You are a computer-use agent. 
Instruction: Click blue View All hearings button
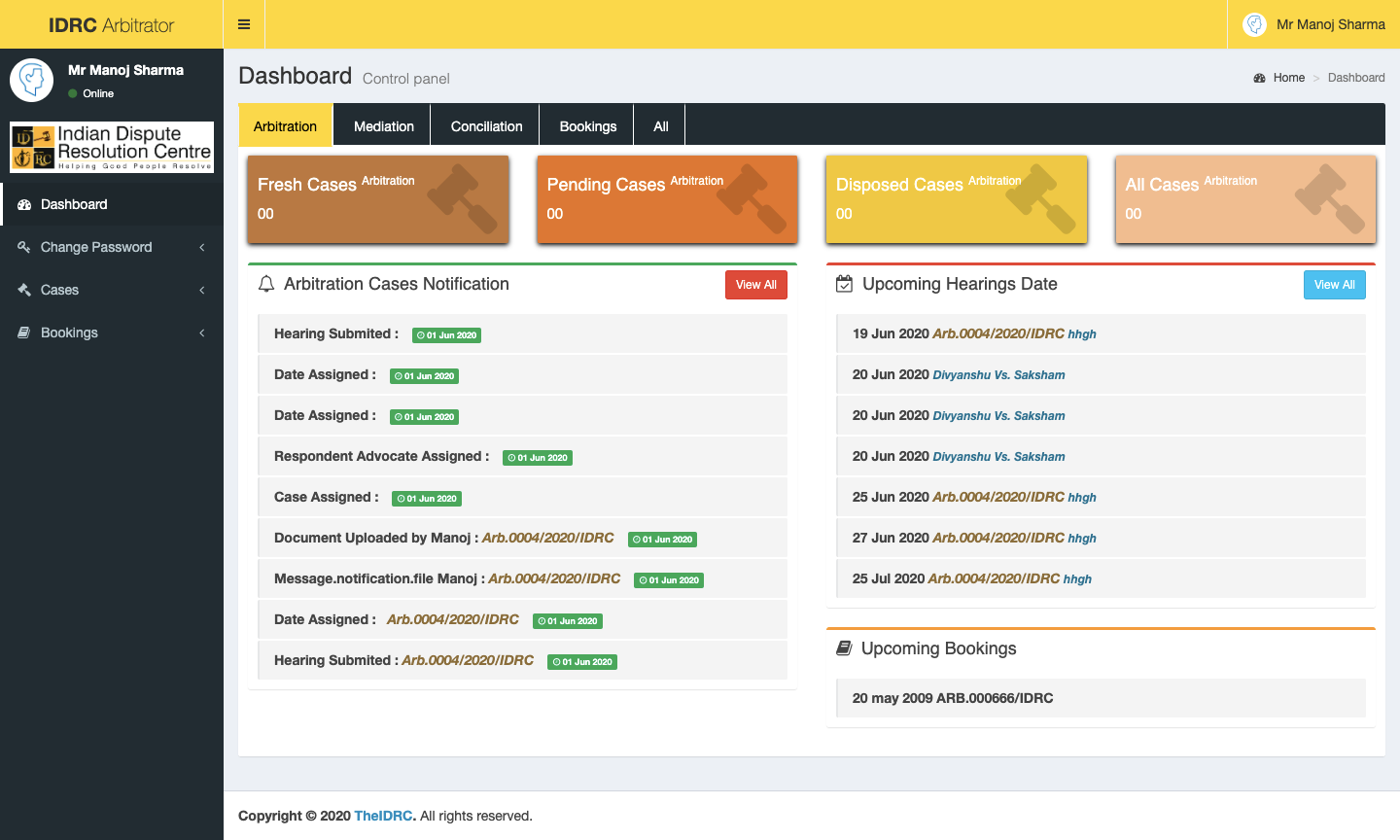point(1334,285)
